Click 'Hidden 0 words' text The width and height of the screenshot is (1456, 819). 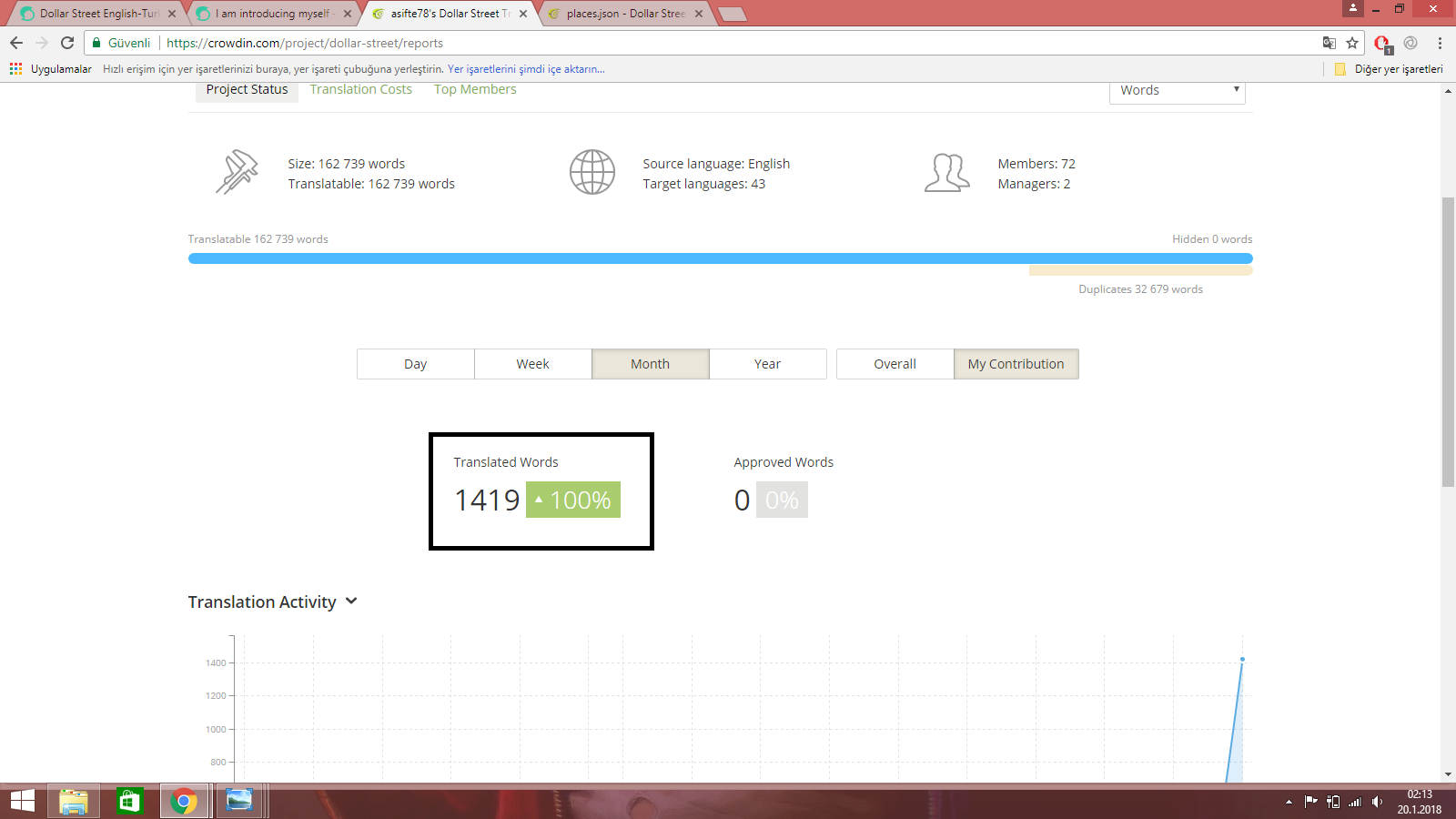tap(1212, 239)
